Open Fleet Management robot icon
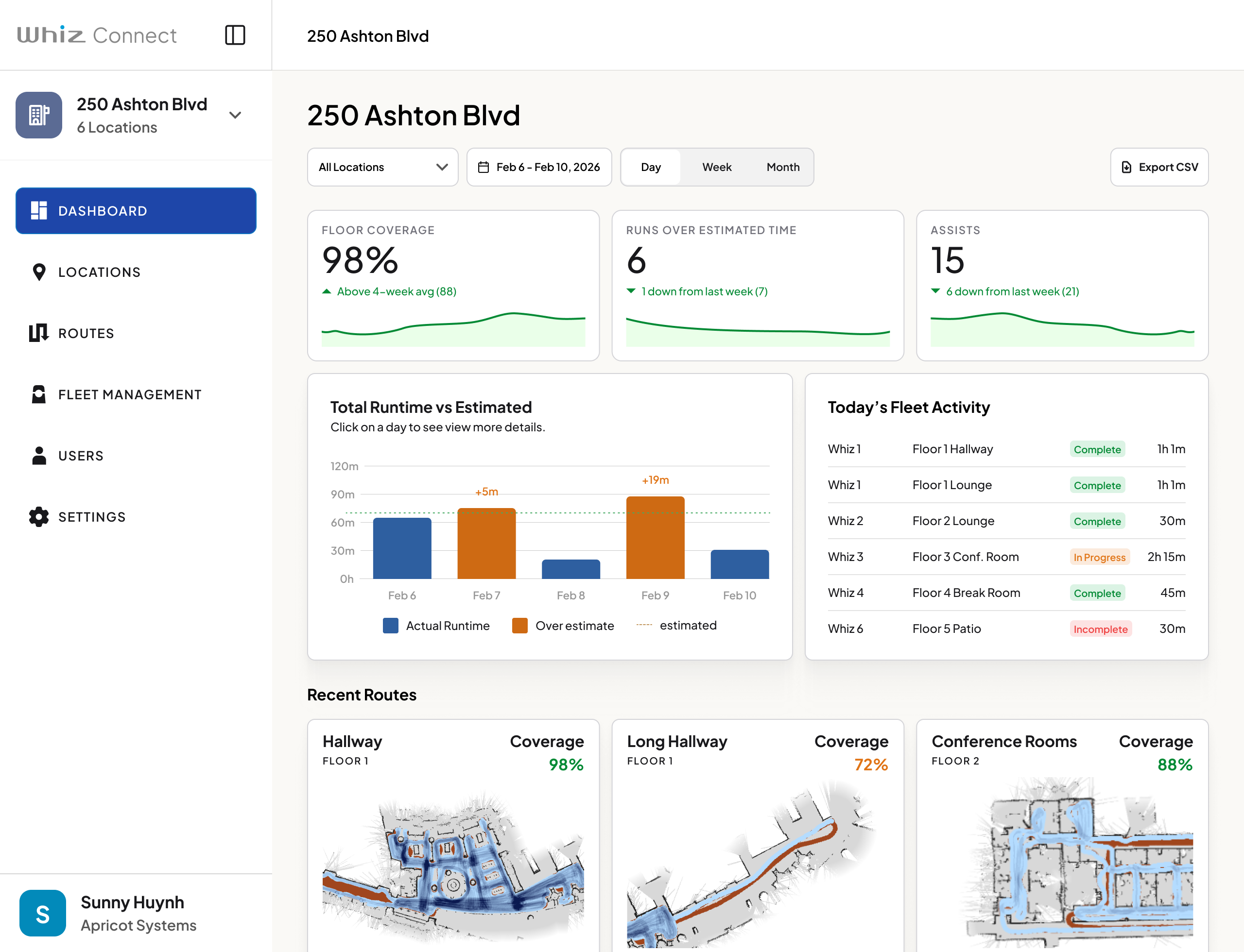The width and height of the screenshot is (1244, 952). tap(38, 394)
